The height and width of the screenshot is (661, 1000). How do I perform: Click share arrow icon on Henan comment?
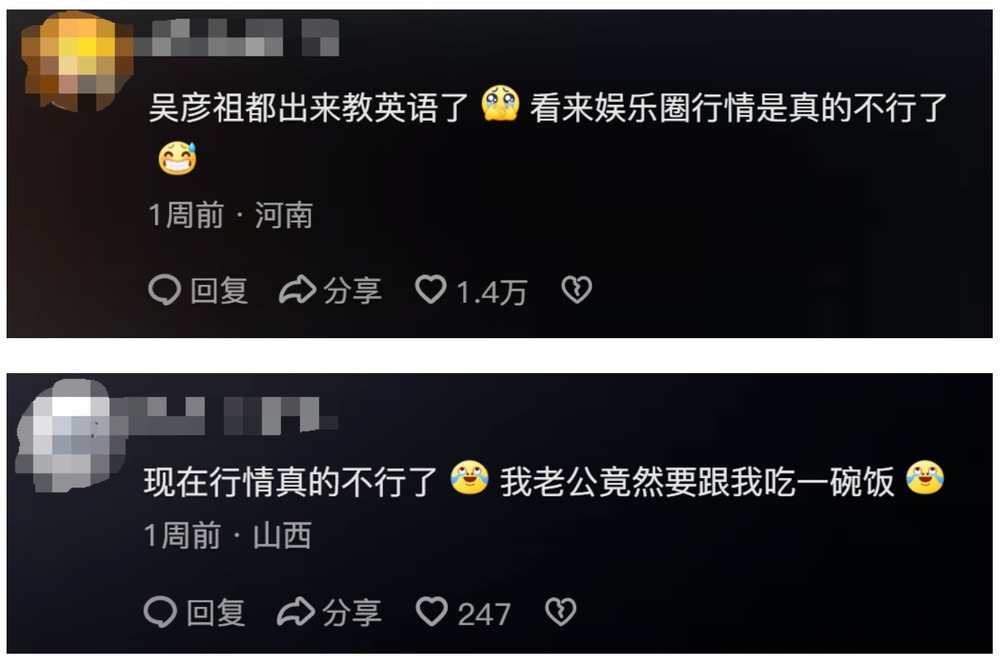297,290
